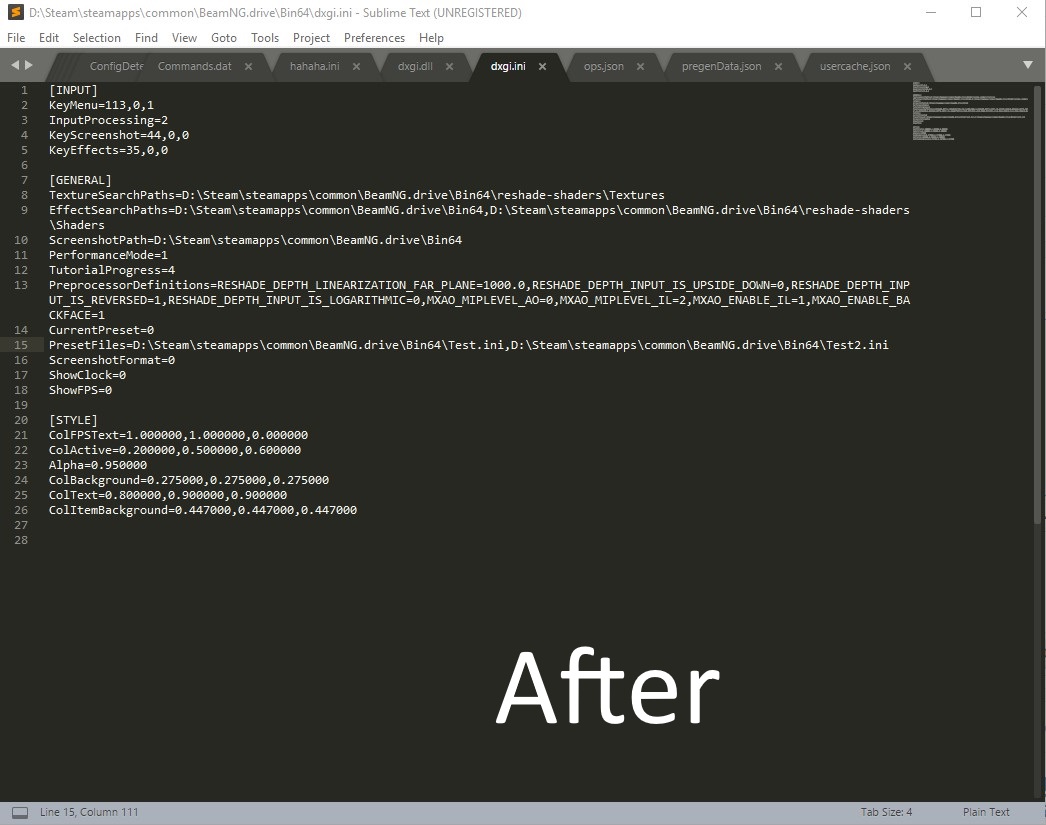The image size is (1046, 825).
Task: Click the [STYLE] section header
Action: tap(73, 420)
